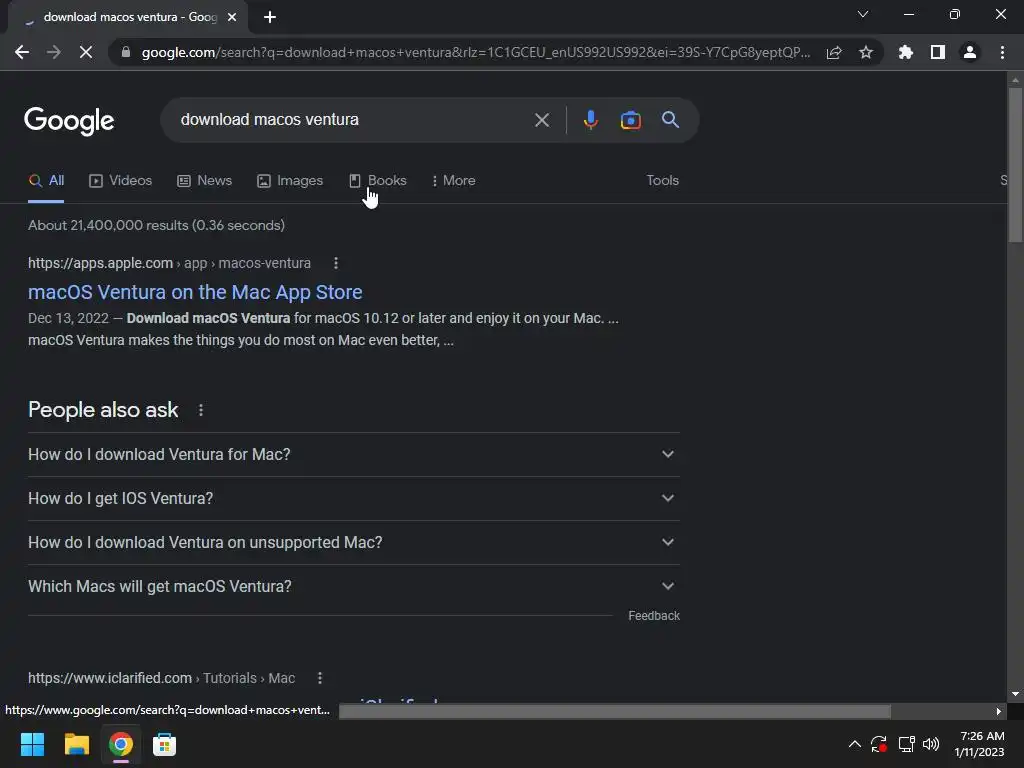This screenshot has width=1024, height=768.
Task: Clear the search box text
Action: click(x=541, y=120)
